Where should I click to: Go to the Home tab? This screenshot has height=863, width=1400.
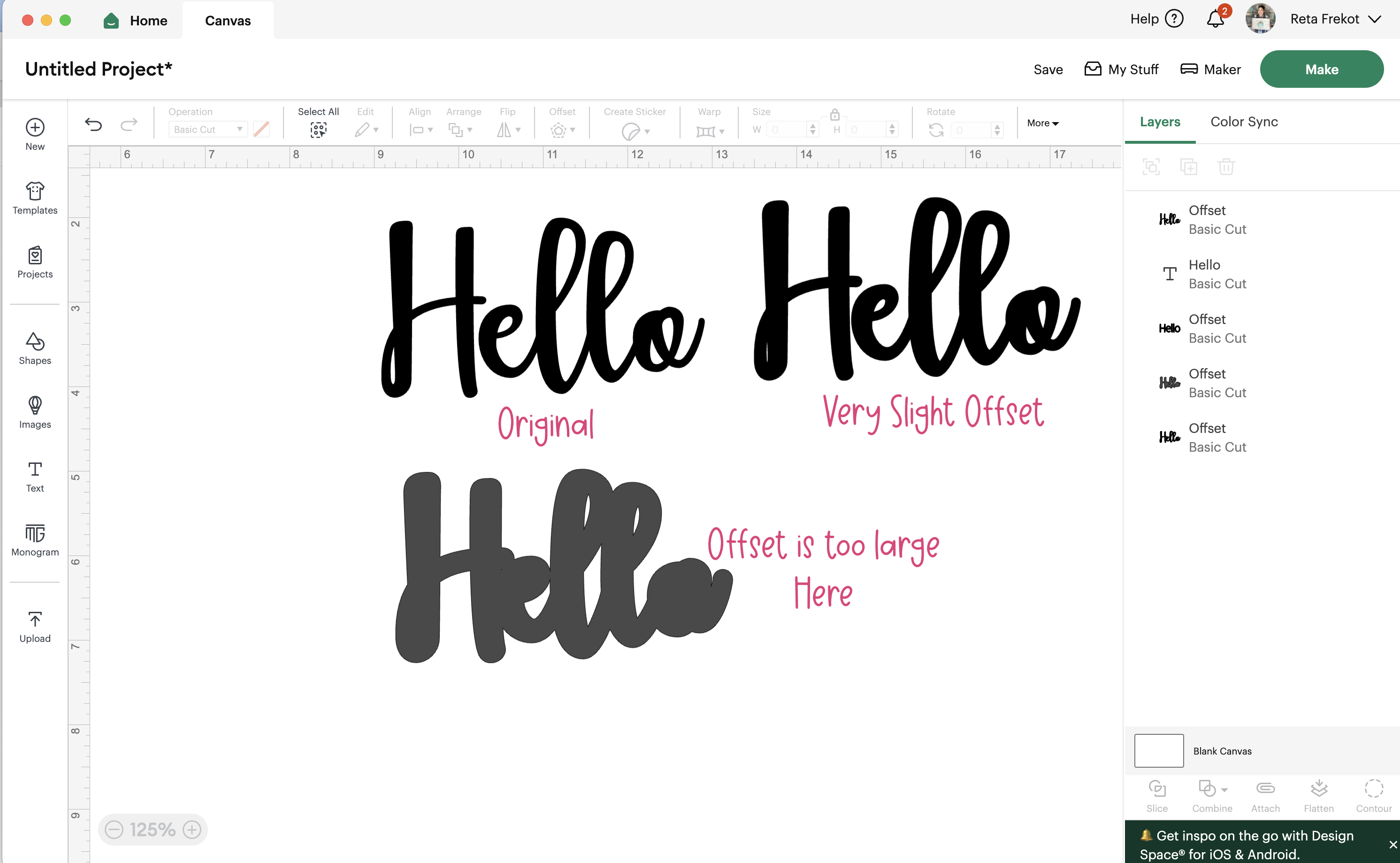click(136, 21)
